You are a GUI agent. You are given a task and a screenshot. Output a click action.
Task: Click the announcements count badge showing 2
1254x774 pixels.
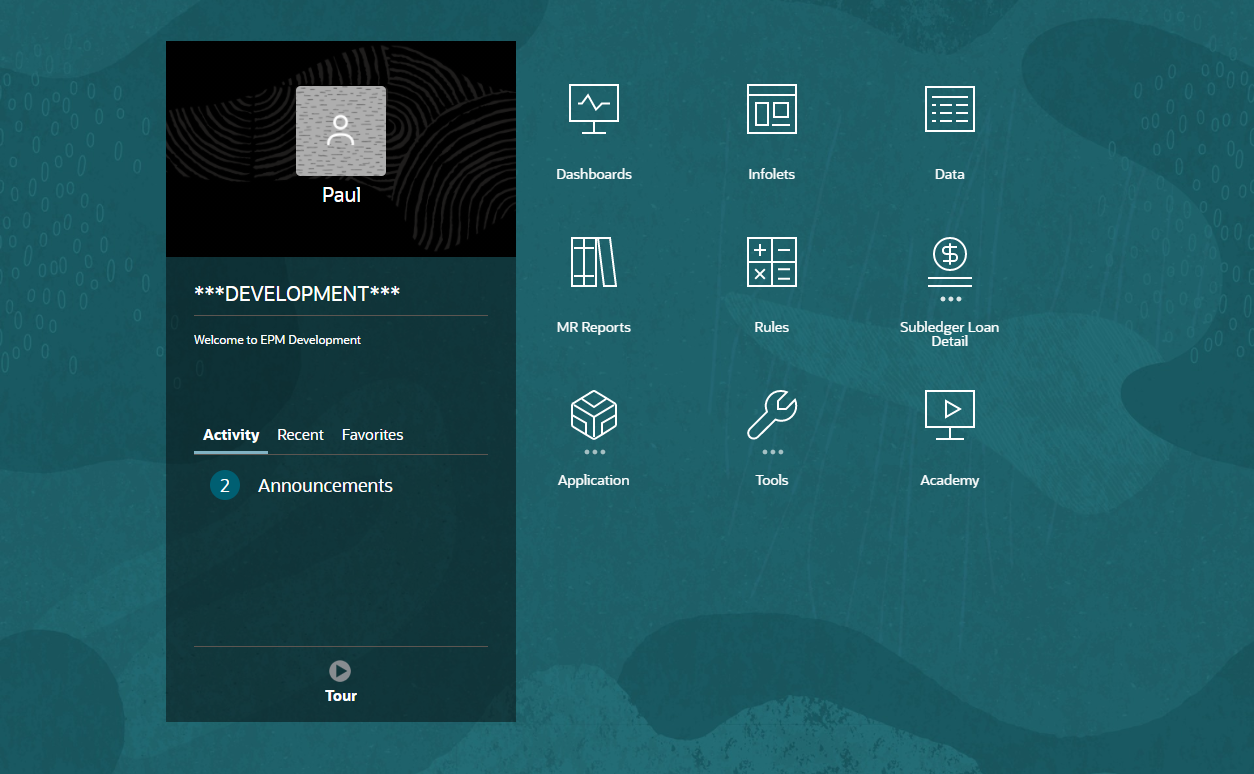[x=225, y=486]
